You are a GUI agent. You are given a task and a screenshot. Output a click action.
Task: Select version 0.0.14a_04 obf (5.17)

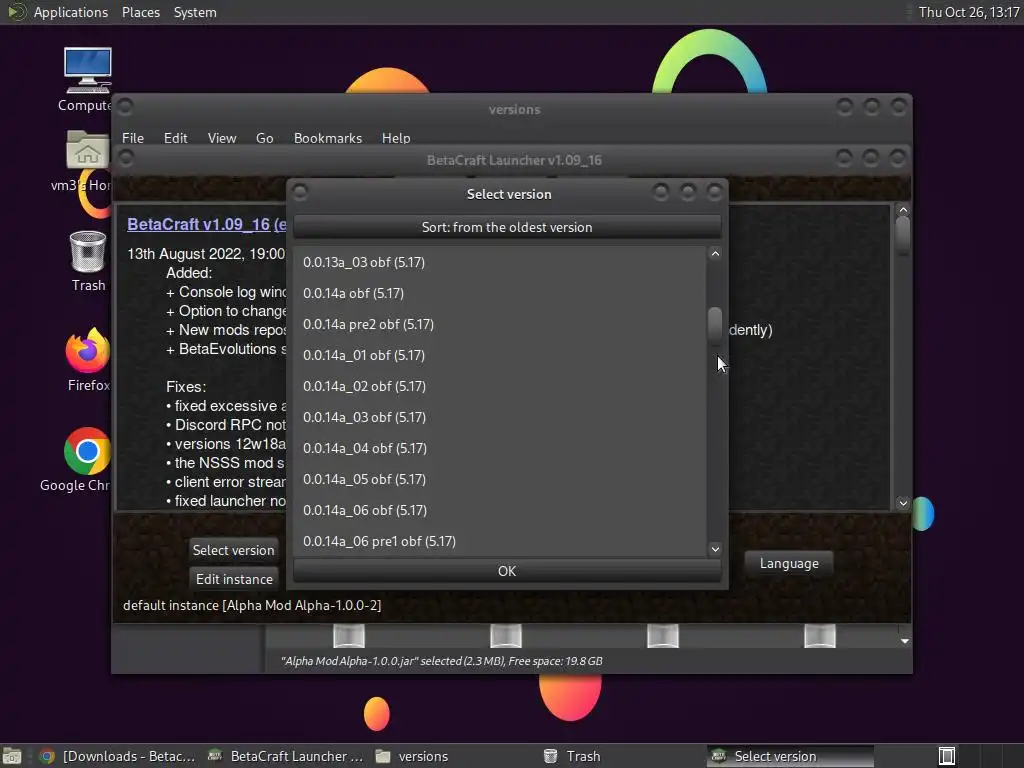[500, 448]
